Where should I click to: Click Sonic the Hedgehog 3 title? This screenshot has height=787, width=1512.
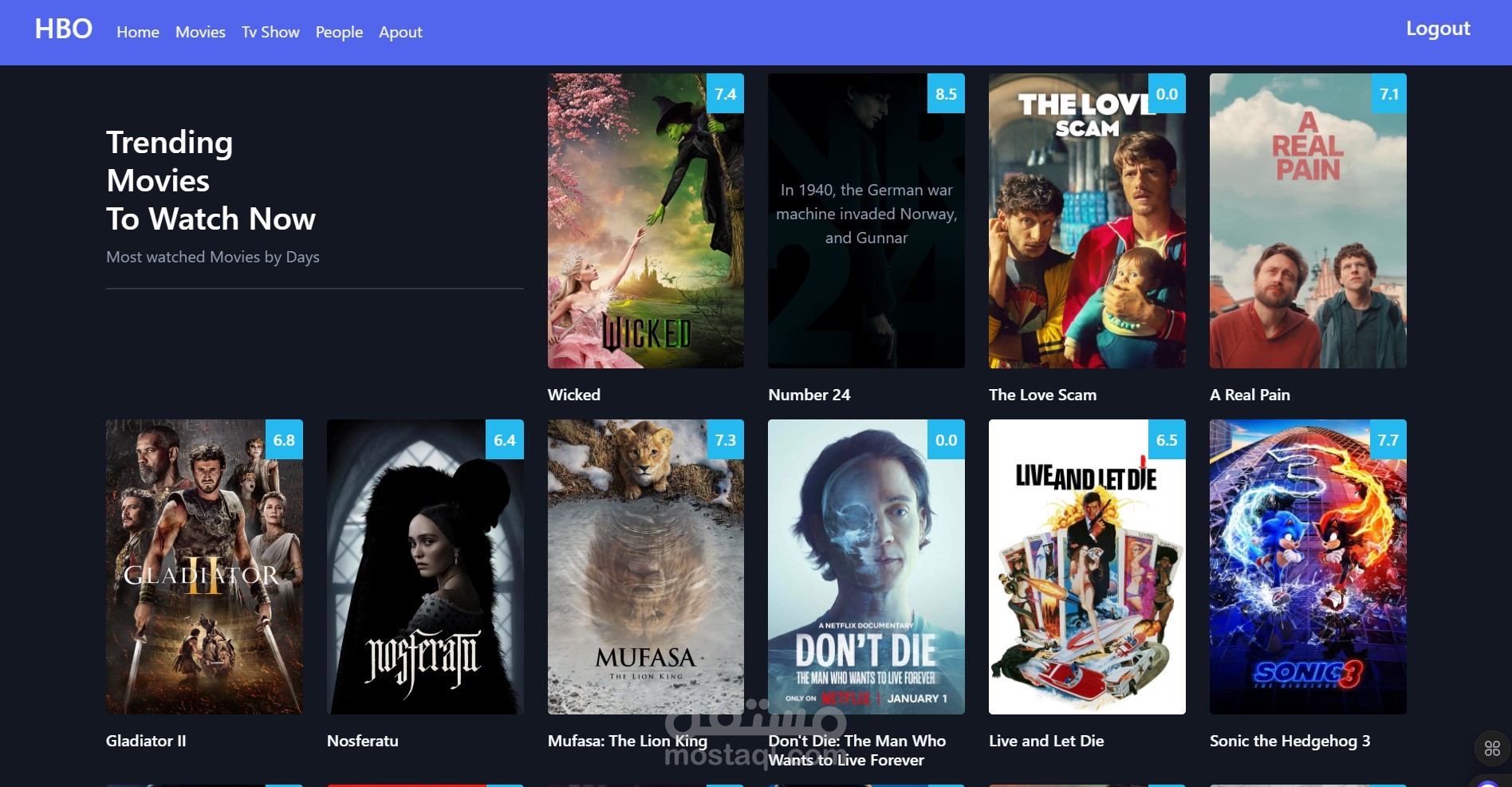tap(1290, 741)
